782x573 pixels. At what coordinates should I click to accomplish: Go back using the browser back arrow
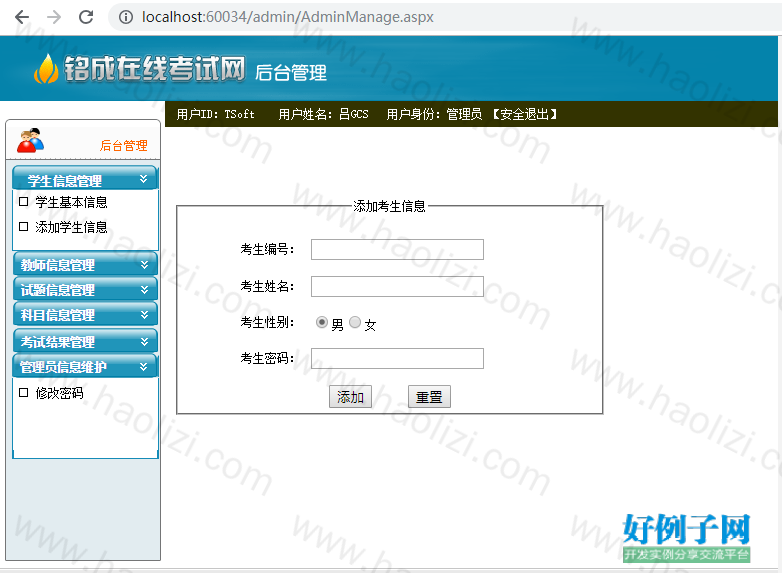coord(22,17)
